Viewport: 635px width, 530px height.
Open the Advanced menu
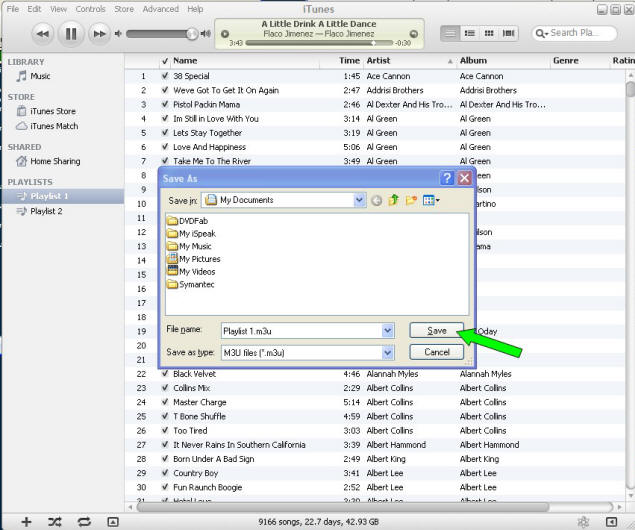[x=161, y=9]
